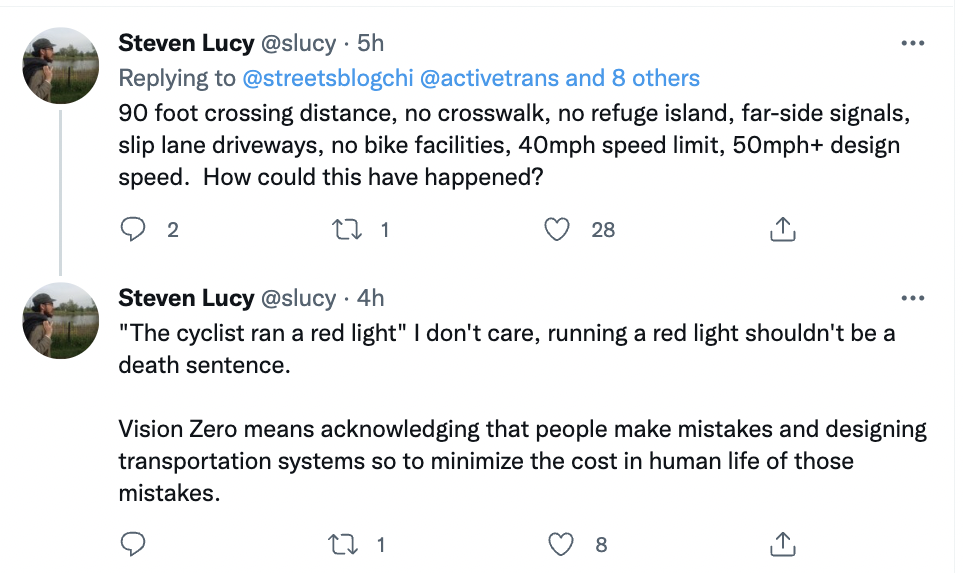This screenshot has width=963, height=573.
Task: Reply to the 90 foot crossing tweet
Action: (x=134, y=229)
